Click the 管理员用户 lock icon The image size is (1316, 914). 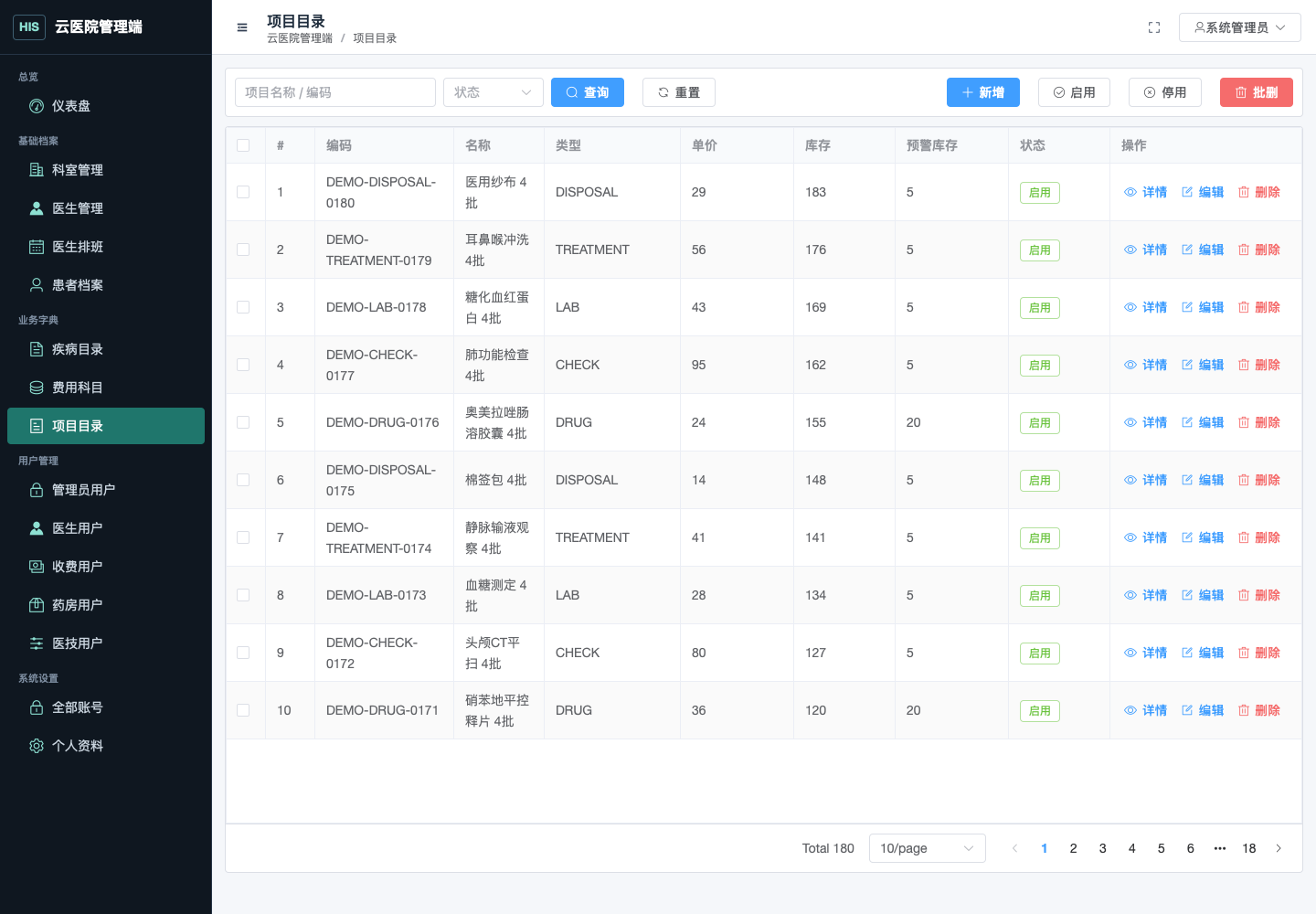click(x=37, y=490)
